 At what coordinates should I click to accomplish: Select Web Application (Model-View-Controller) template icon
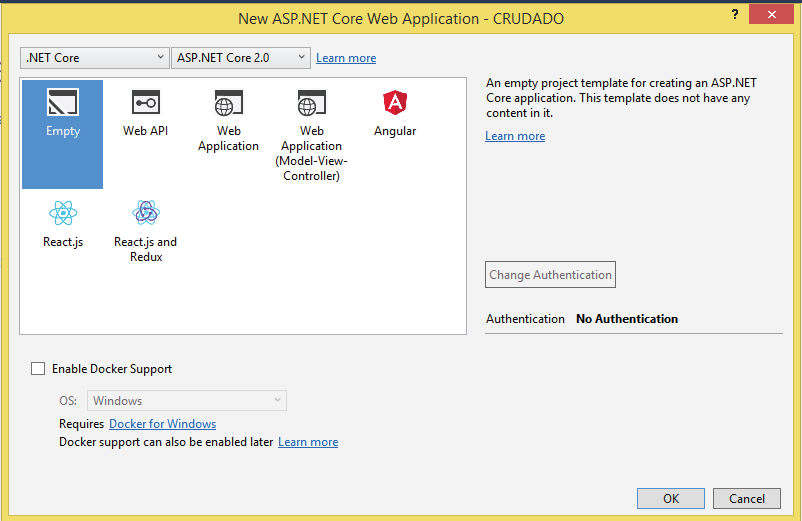point(311,104)
